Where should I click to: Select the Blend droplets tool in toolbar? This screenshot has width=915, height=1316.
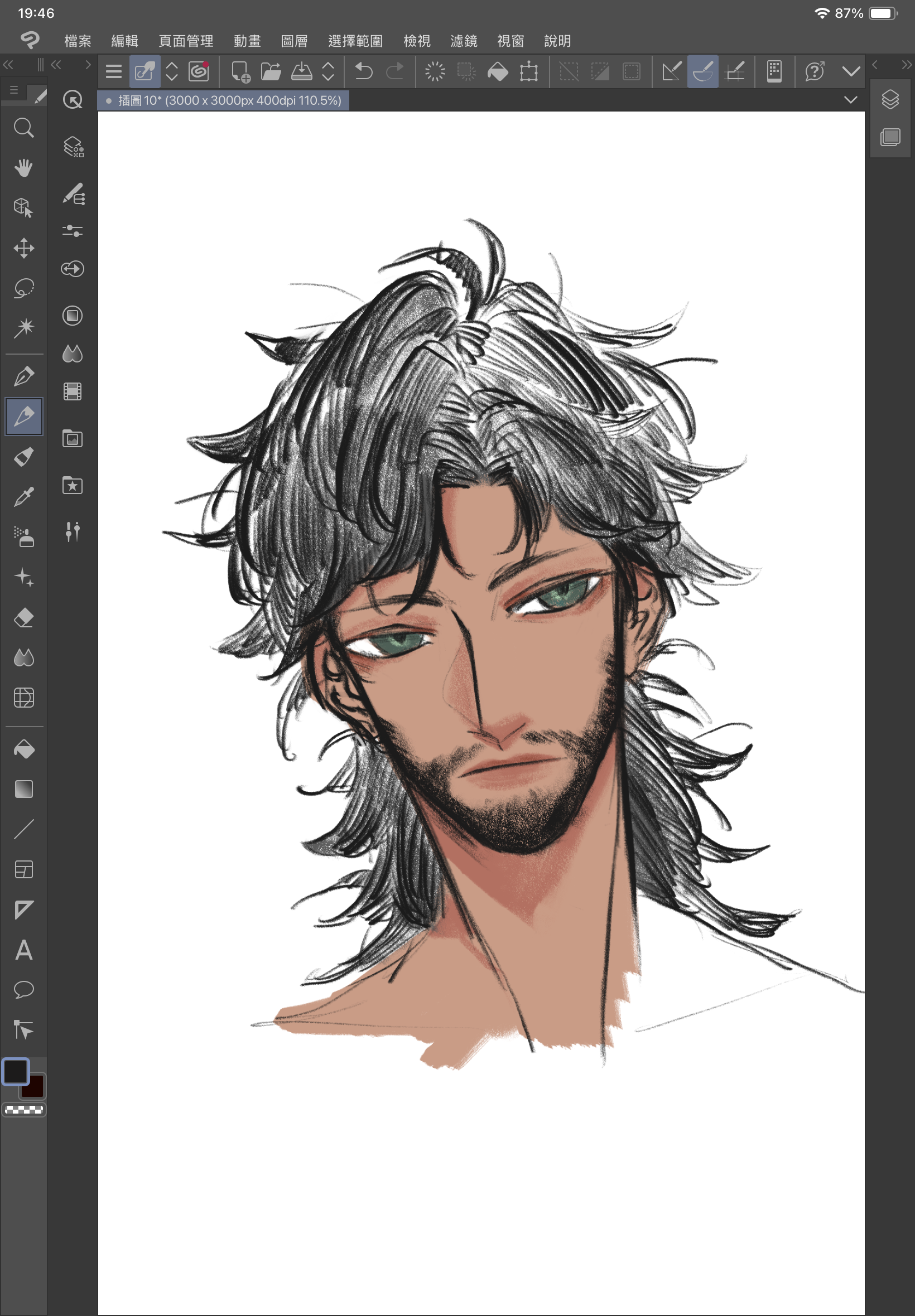(23, 657)
